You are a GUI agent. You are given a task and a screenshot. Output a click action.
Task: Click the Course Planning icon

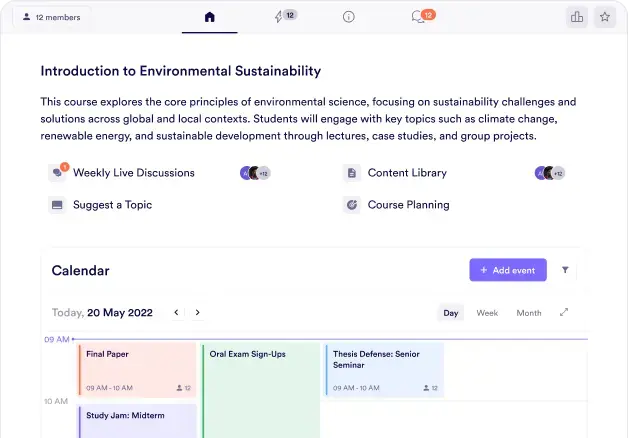coord(351,205)
